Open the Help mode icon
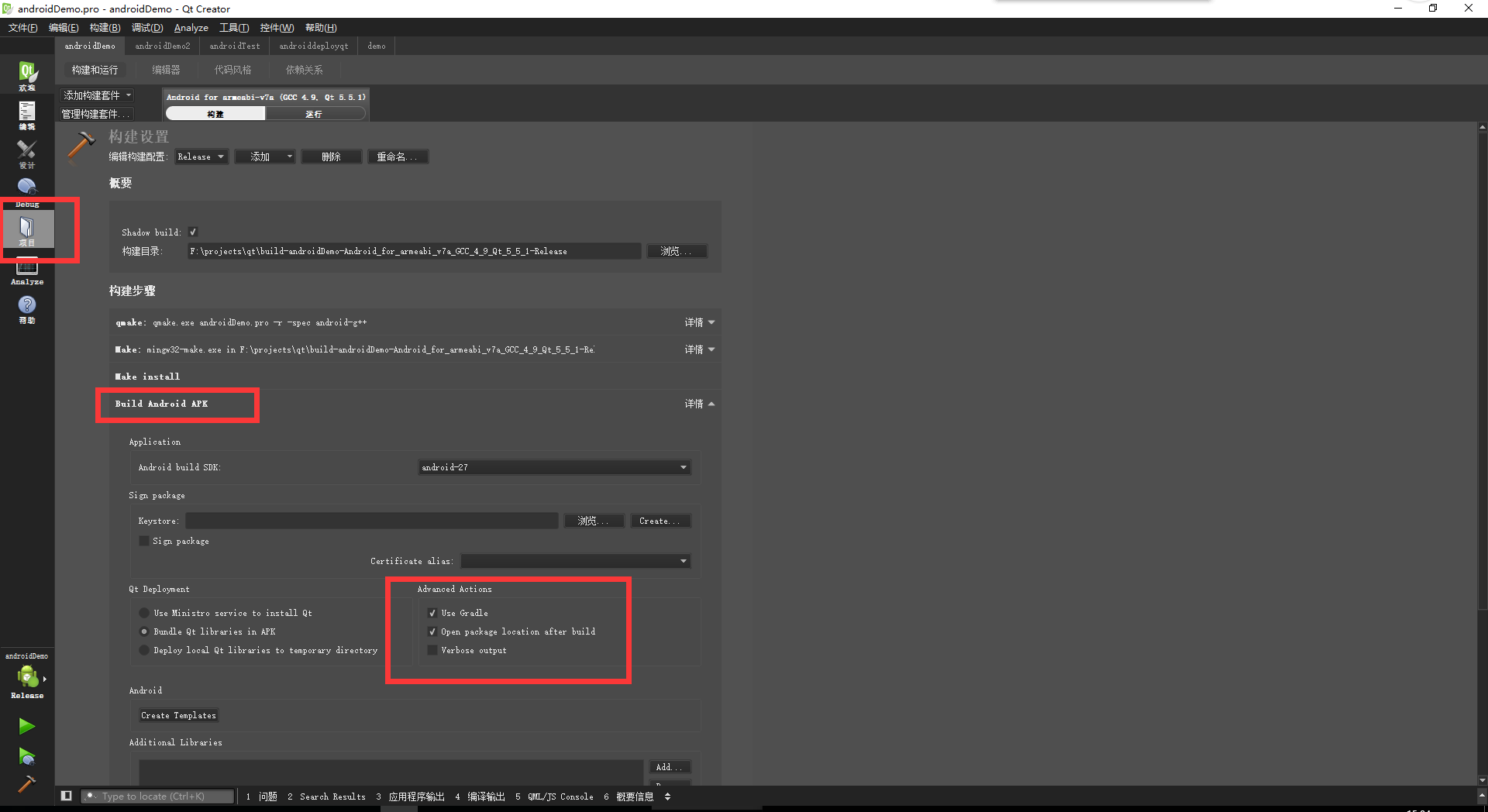The height and width of the screenshot is (812, 1488). pos(27,308)
